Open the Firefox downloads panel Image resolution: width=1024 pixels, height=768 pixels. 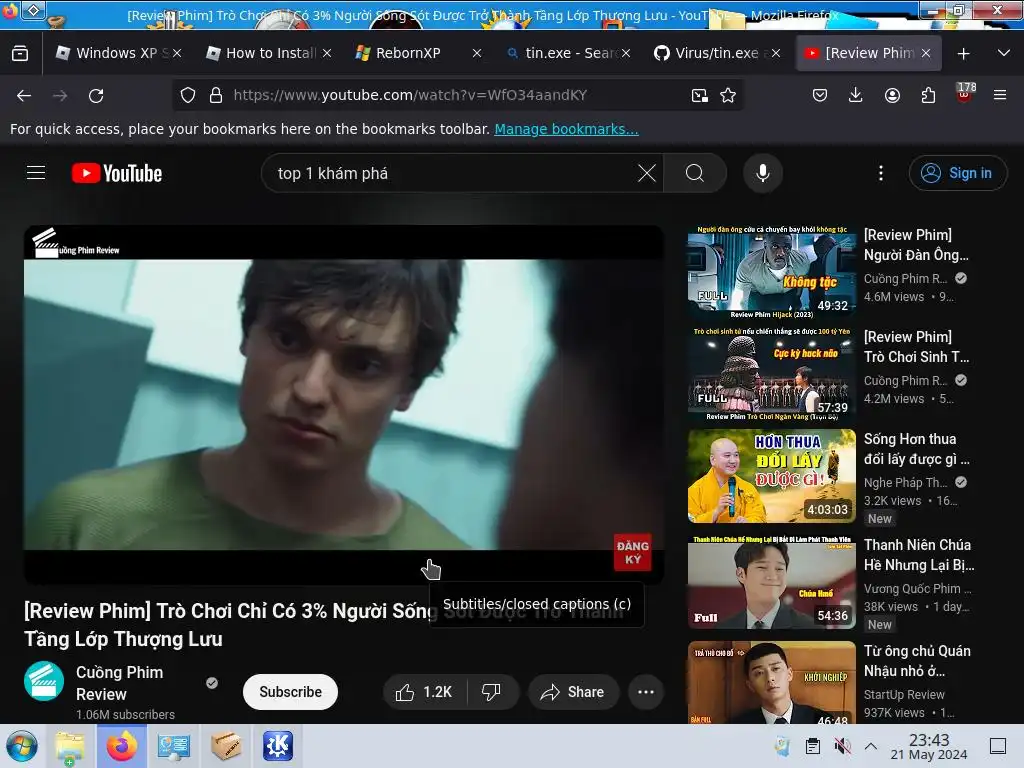point(856,95)
